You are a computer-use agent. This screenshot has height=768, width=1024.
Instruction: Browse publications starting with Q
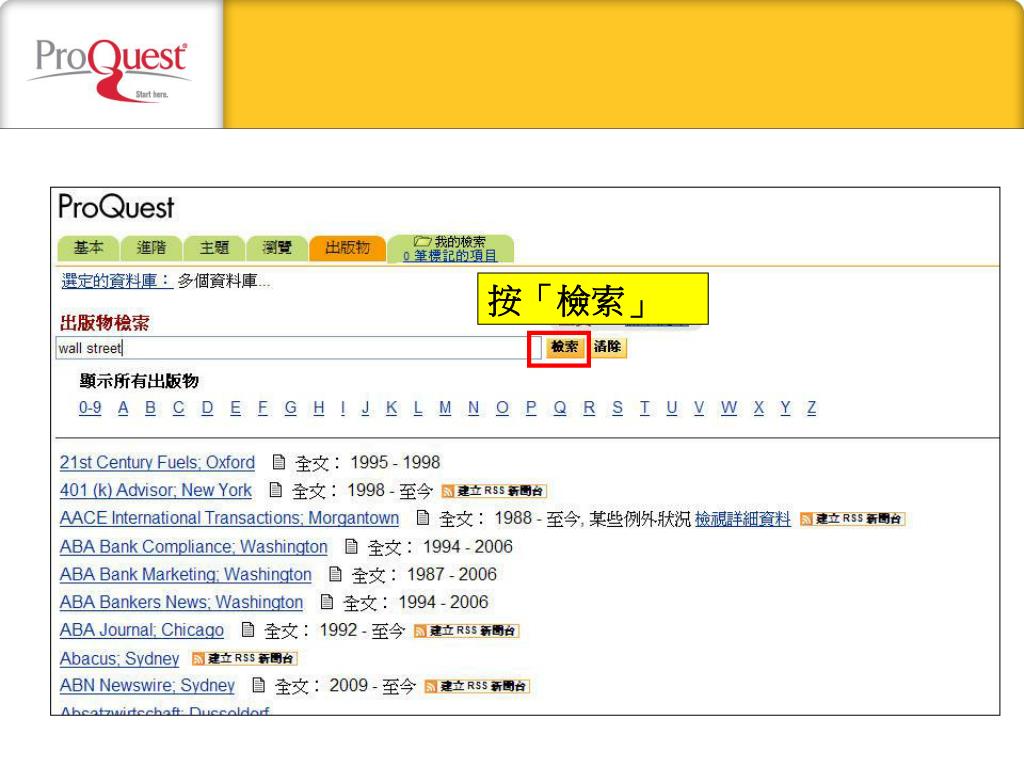pyautogui.click(x=560, y=408)
